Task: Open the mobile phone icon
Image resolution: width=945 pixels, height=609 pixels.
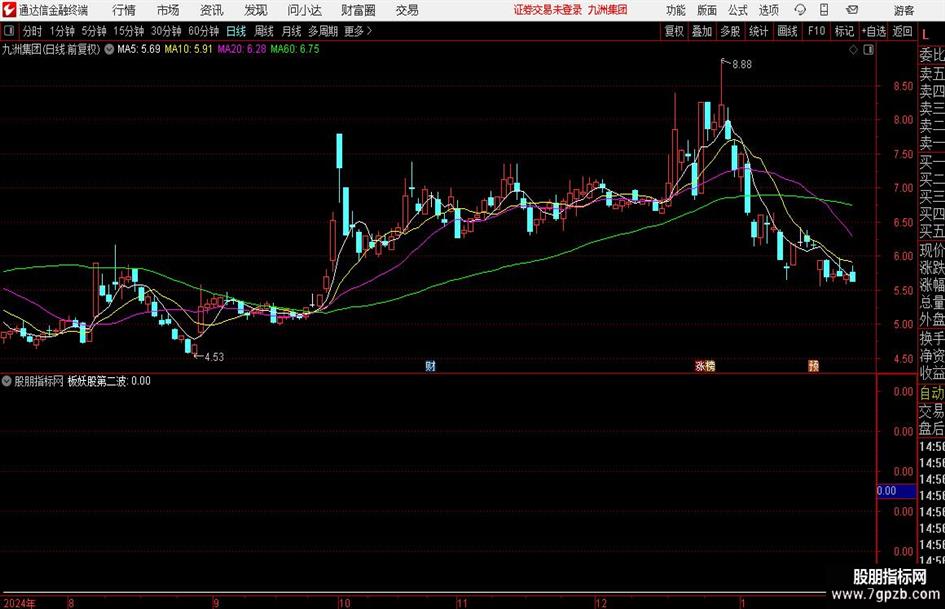Action: click(x=824, y=10)
